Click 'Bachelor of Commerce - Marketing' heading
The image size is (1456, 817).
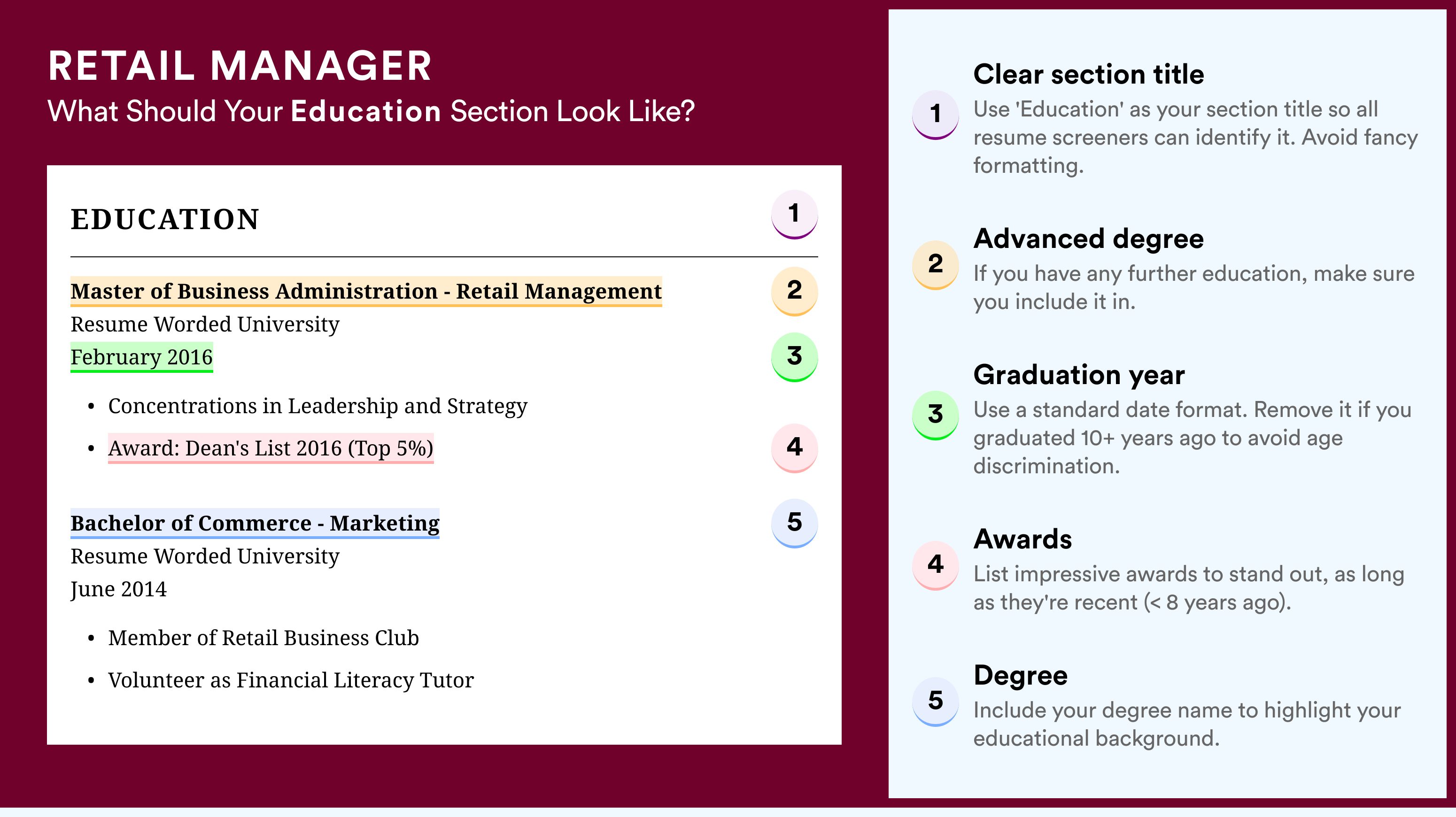(255, 524)
